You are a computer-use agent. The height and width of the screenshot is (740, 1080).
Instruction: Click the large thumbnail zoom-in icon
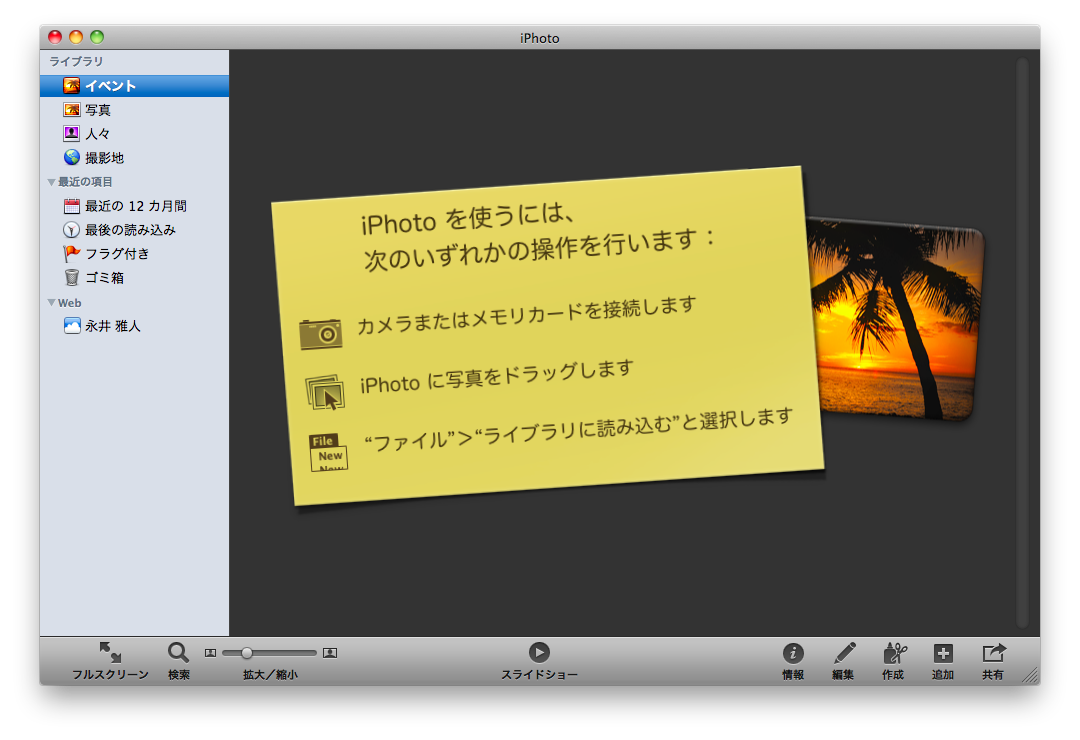click(x=330, y=653)
